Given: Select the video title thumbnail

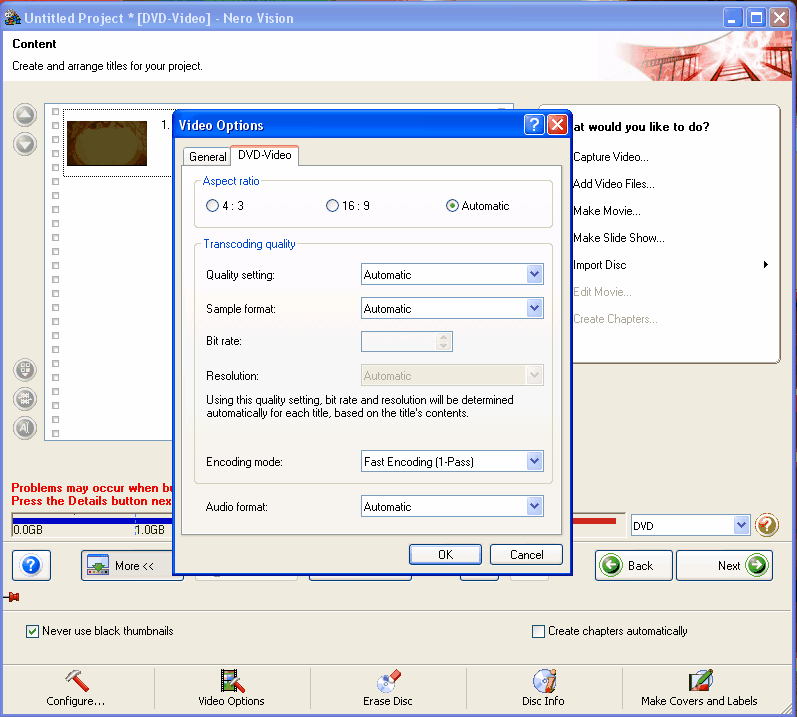Looking at the screenshot, I should coord(107,143).
